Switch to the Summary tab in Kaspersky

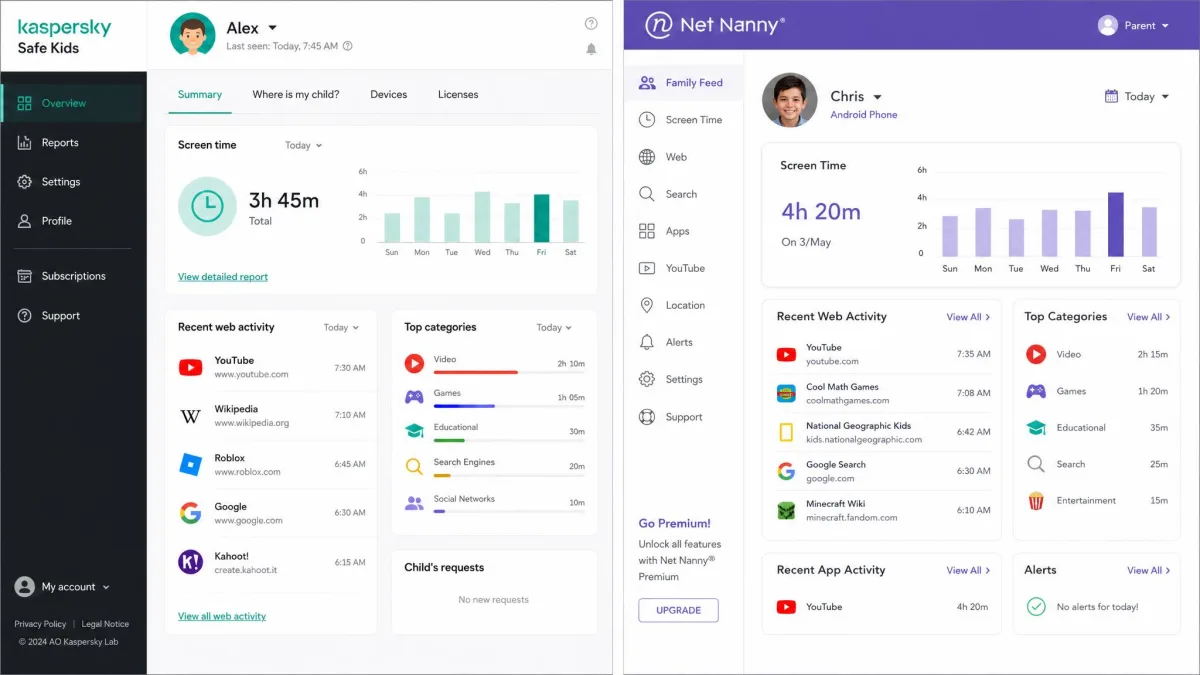(200, 94)
